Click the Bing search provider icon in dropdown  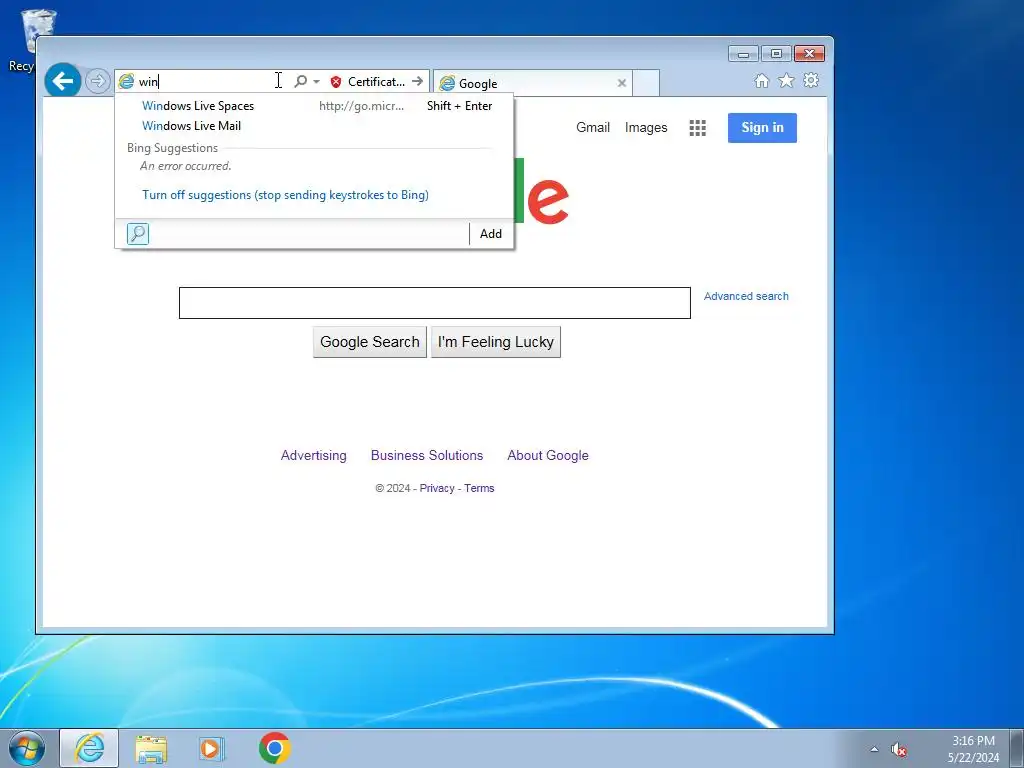(138, 233)
